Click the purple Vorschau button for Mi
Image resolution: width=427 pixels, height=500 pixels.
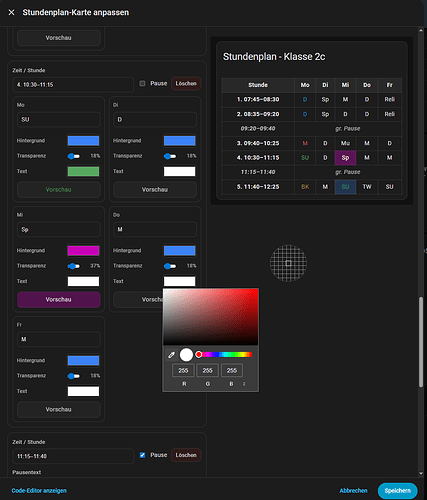tap(59, 299)
